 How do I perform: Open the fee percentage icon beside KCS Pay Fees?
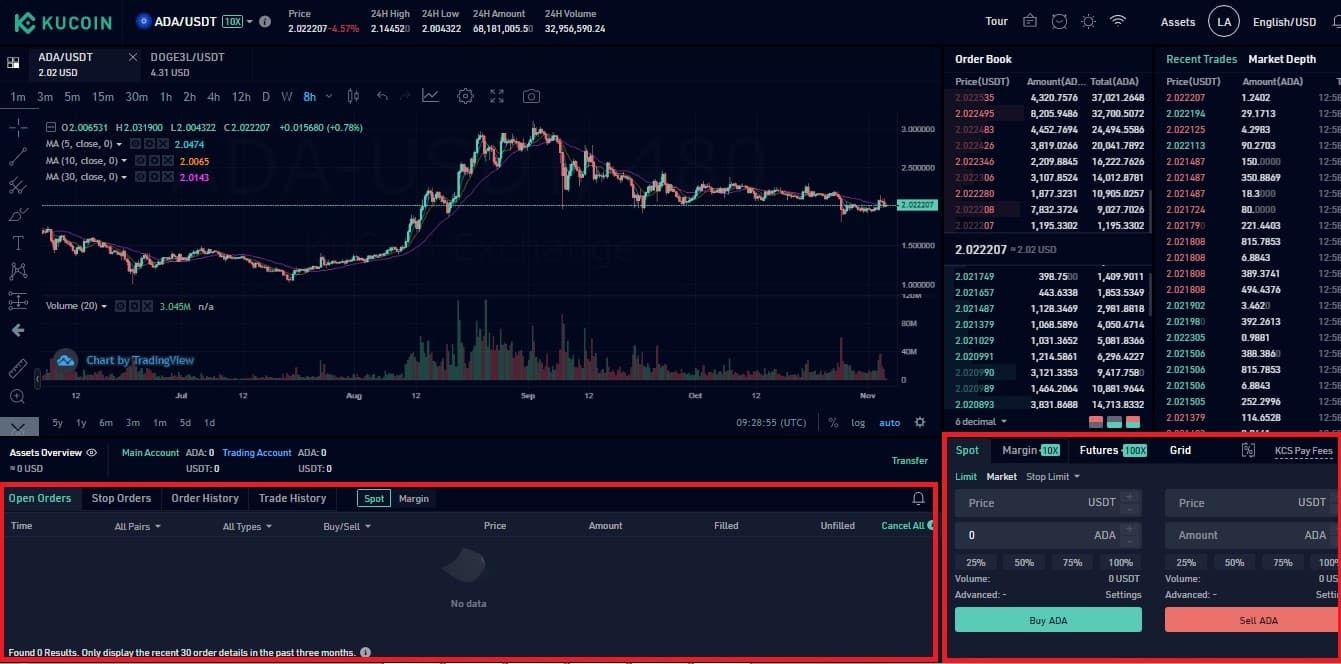pos(1248,450)
